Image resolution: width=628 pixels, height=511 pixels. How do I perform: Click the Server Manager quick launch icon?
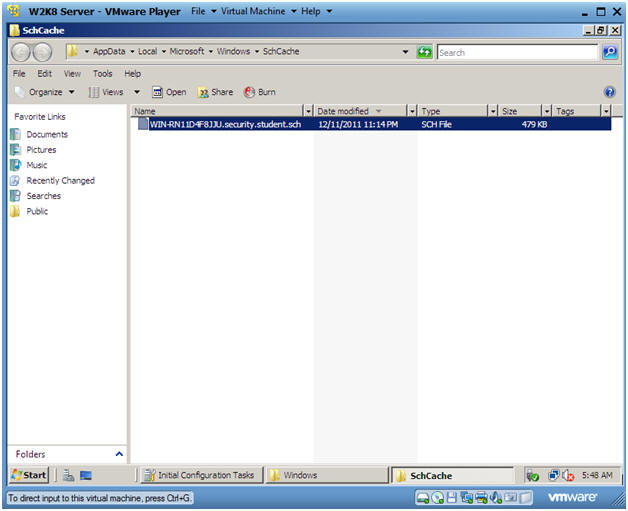coord(68,475)
